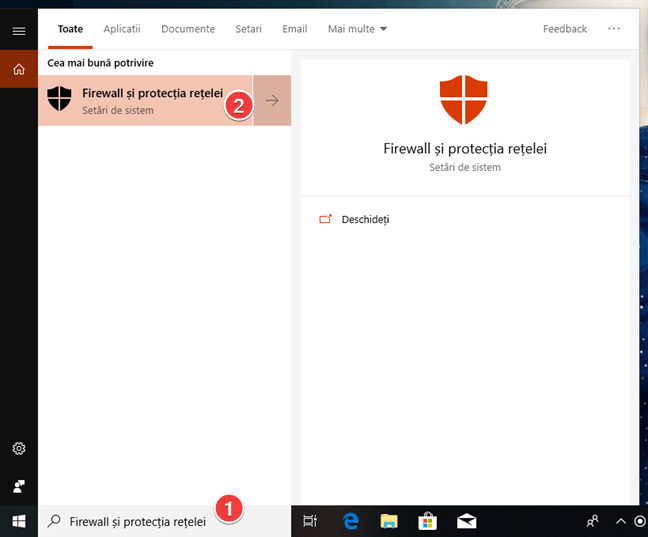The height and width of the screenshot is (537, 648).
Task: Switch to the Email tab
Action: (295, 29)
